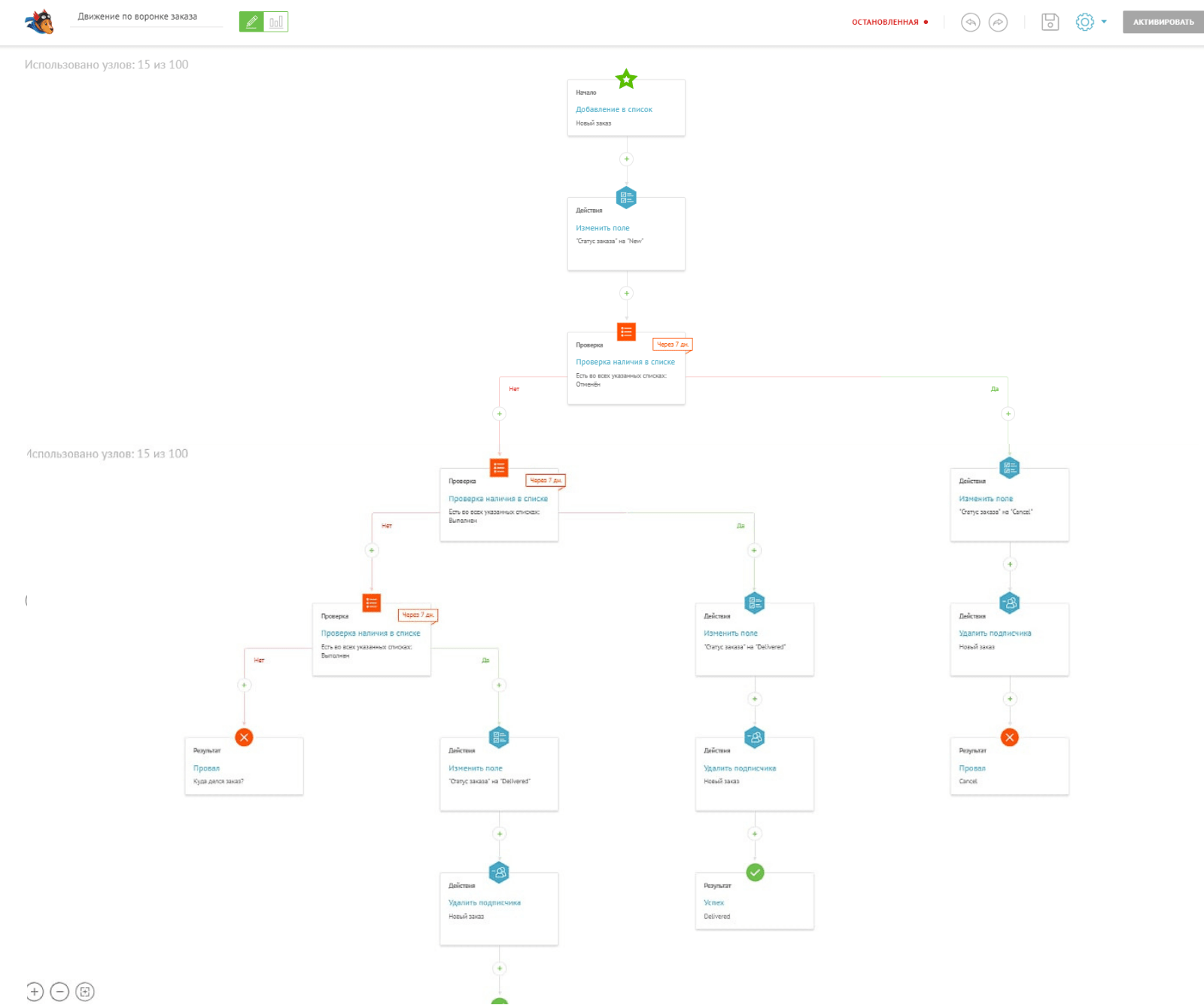Edit the scenario name field
Screen dimensions: 1204x1005
tap(147, 17)
